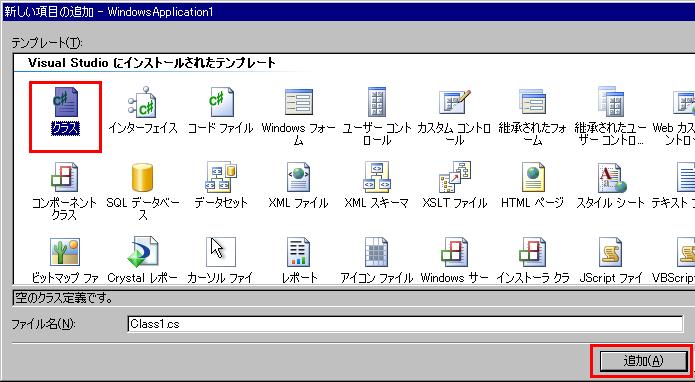695x382 pixels.
Task: Select the クラス (Class) template icon
Action: pos(66,102)
